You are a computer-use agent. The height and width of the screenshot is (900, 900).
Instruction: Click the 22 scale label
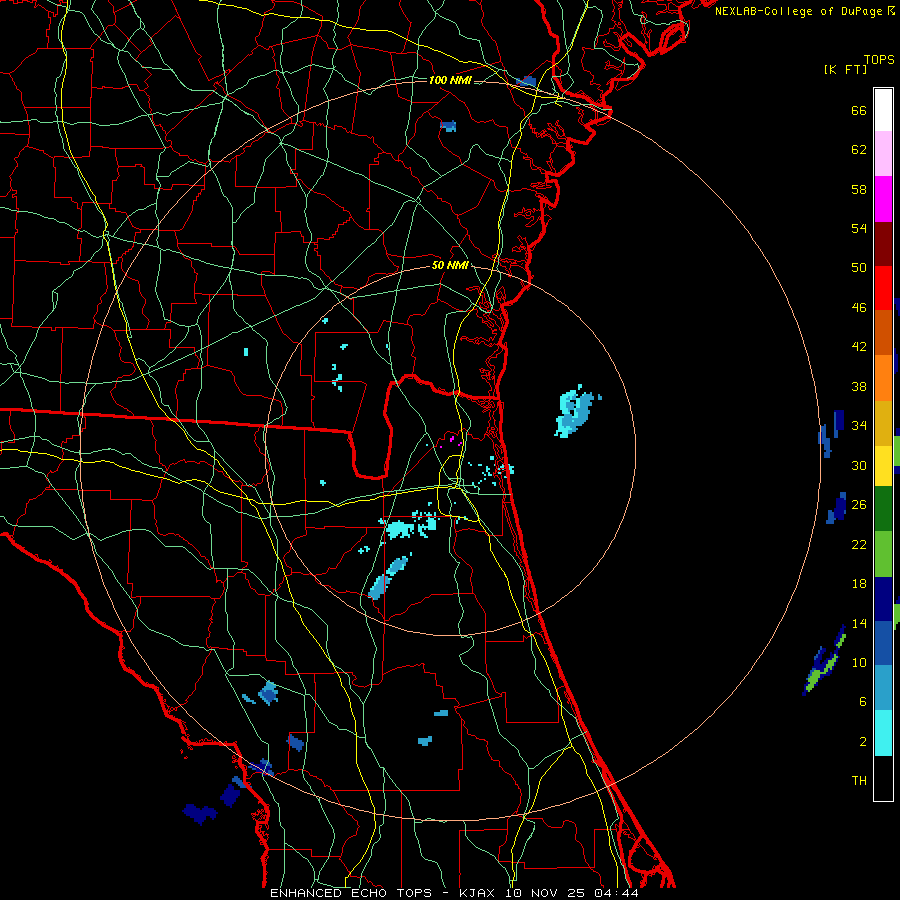[859, 544]
